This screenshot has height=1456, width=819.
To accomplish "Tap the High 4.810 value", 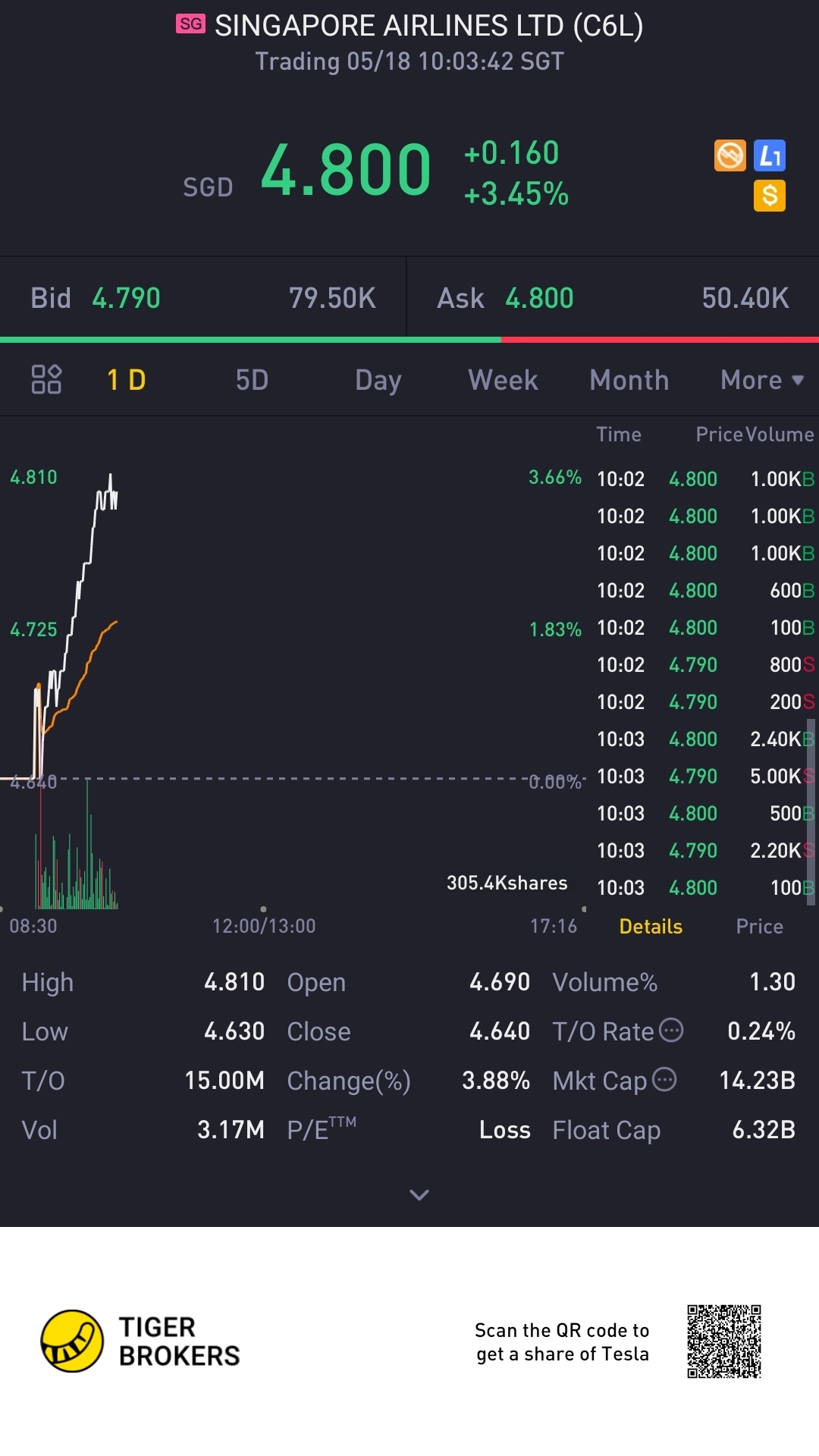I will coord(234,982).
